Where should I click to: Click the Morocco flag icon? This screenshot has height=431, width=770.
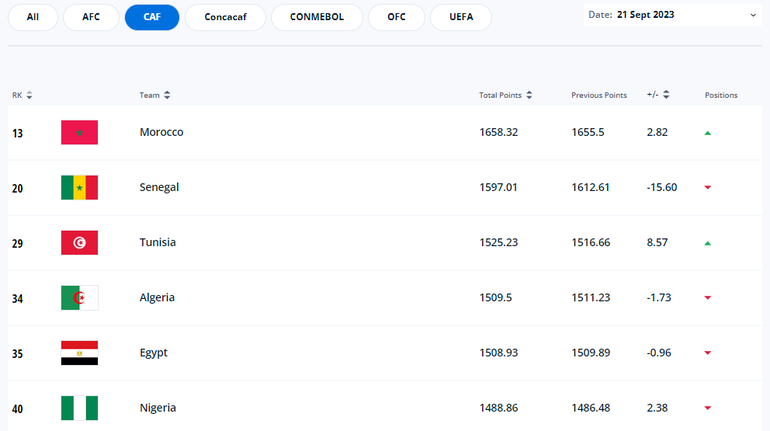tap(79, 132)
